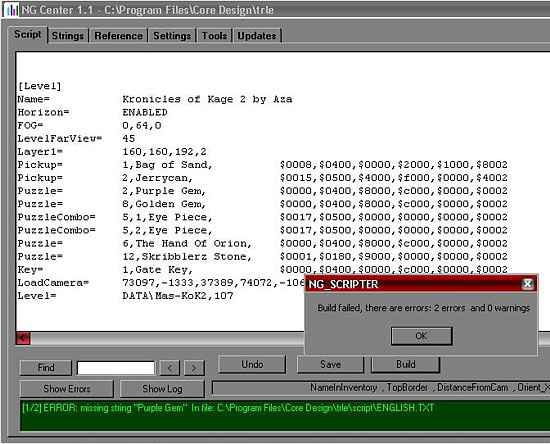The image size is (550, 444).
Task: Click the Skribblerz Stone puzzle entry
Action: click(x=187, y=257)
